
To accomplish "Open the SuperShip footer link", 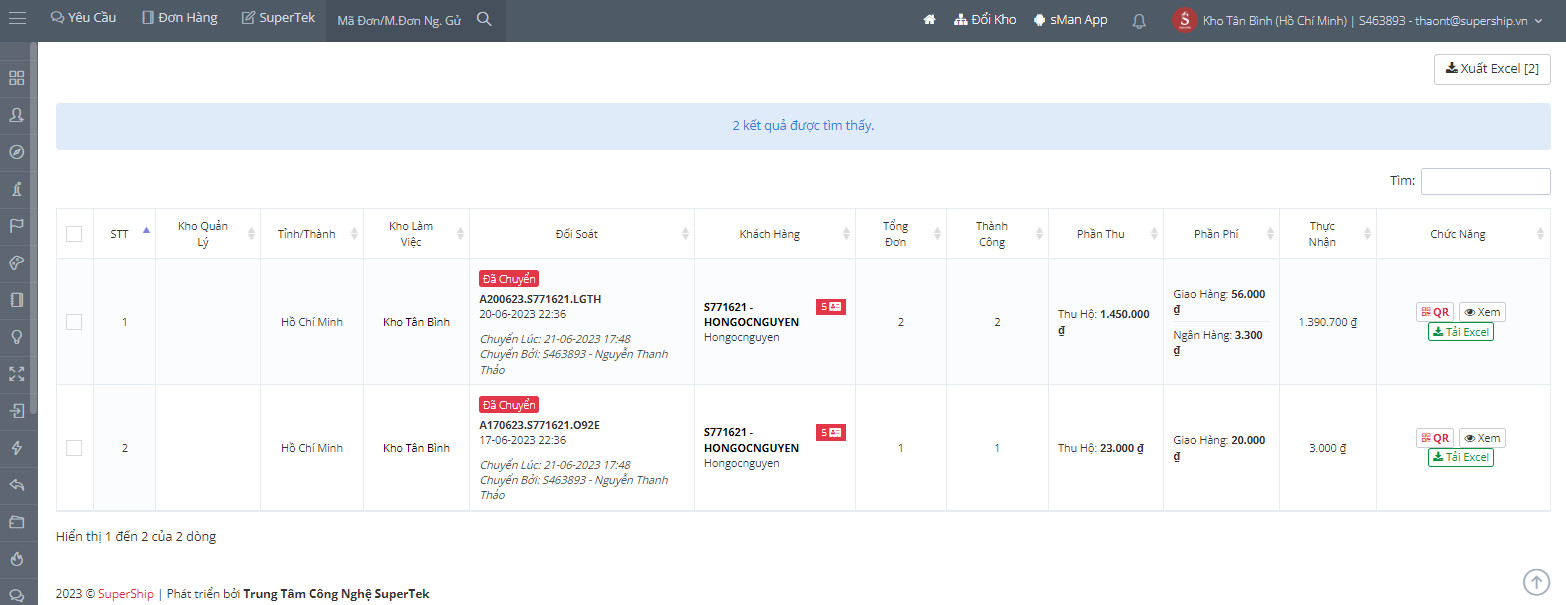I will click(126, 594).
